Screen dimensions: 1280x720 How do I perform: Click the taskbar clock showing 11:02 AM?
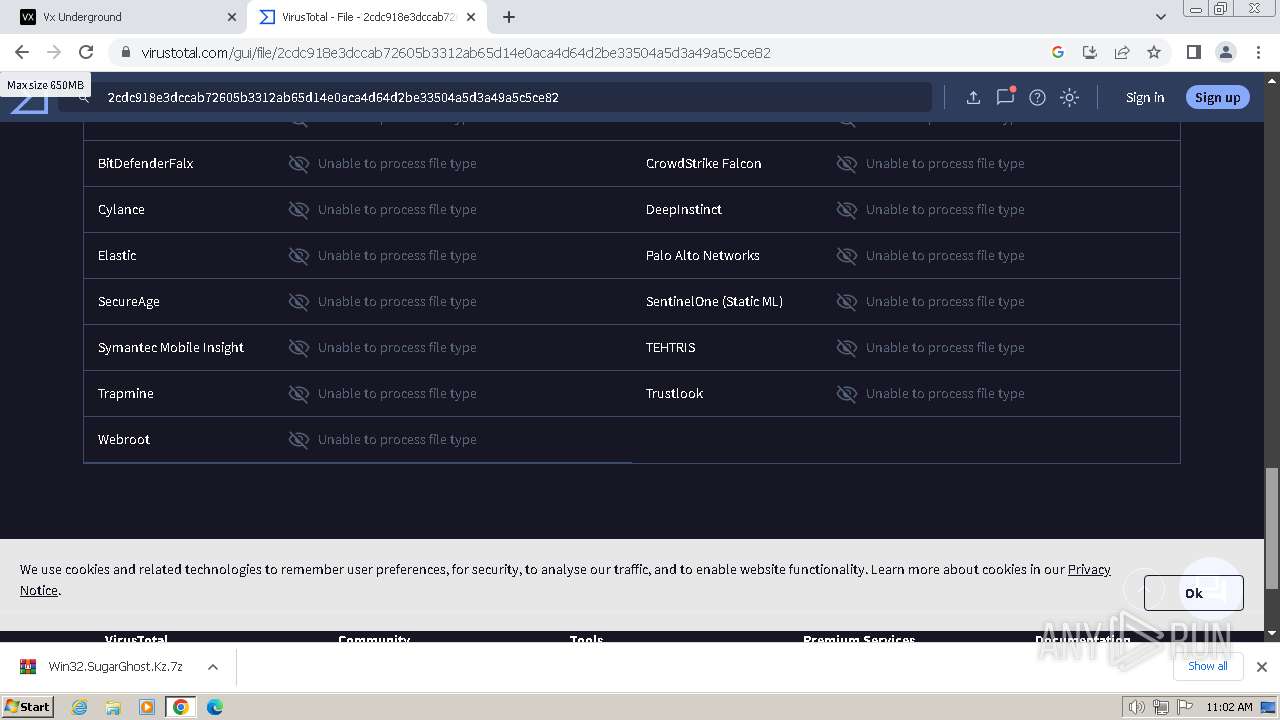click(1229, 707)
